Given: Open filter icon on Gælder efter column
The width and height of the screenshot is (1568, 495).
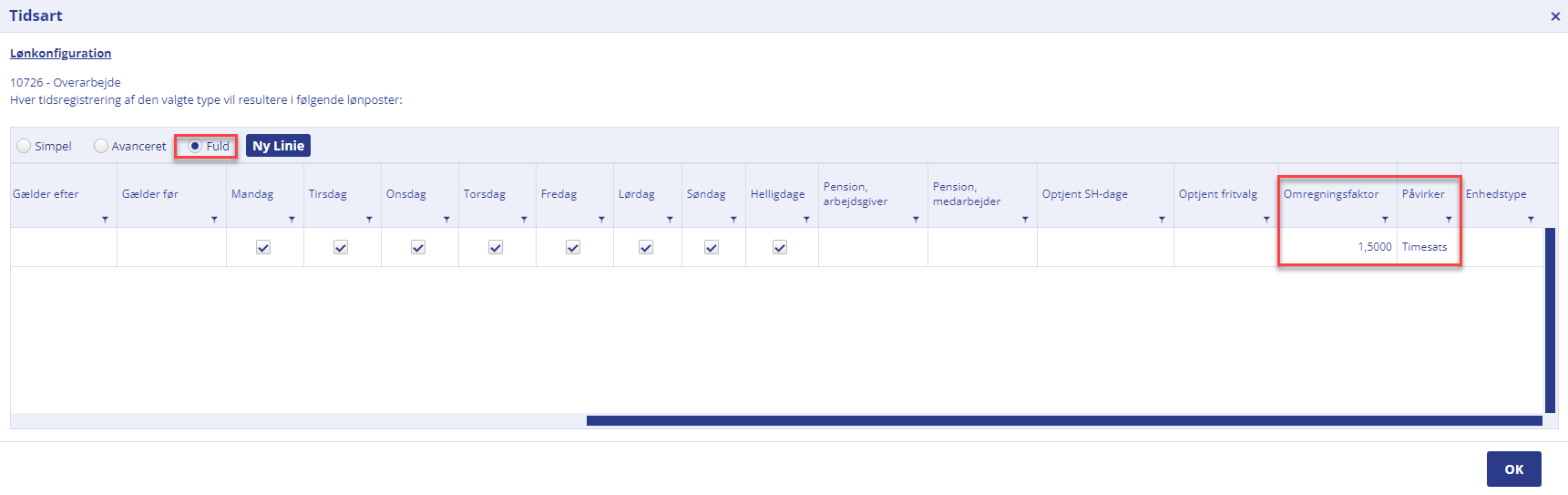Looking at the screenshot, I should 105,220.
